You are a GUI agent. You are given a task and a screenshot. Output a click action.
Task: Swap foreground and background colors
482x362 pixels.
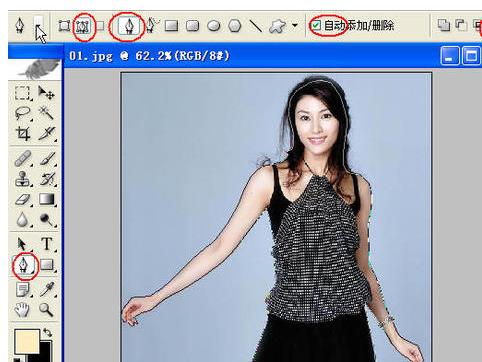[x=47, y=333]
